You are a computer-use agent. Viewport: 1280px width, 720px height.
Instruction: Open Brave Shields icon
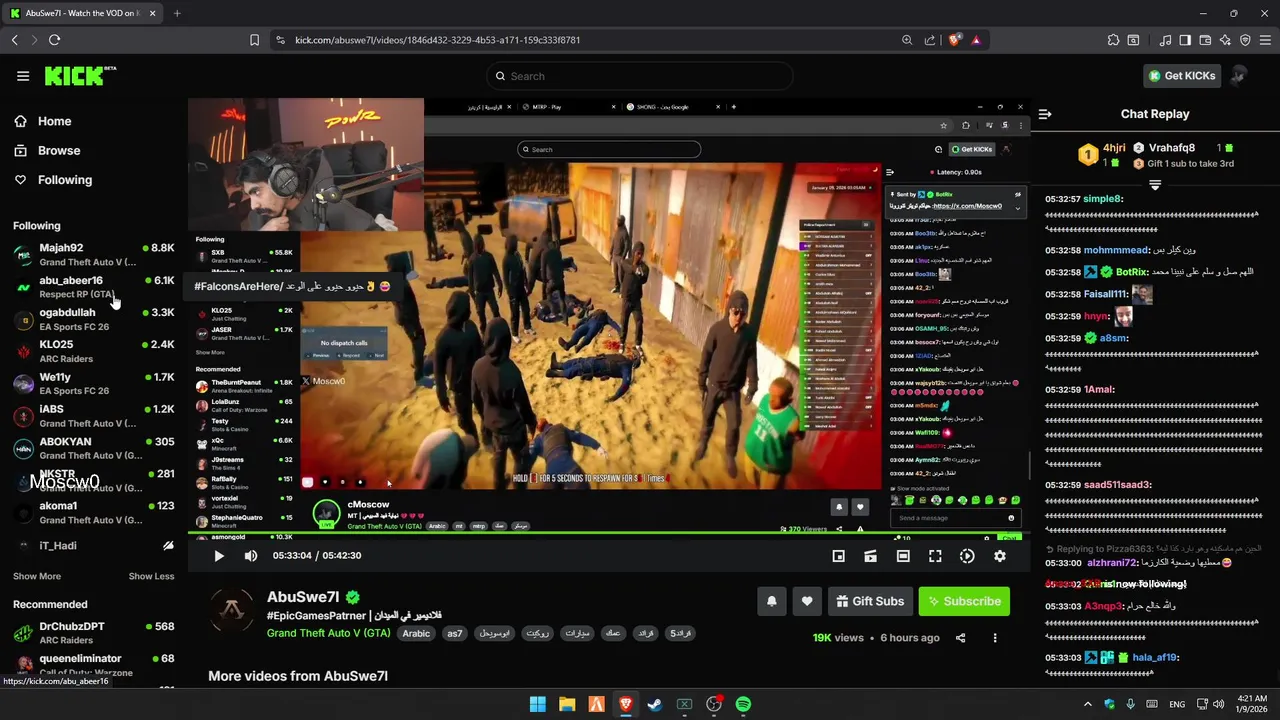pos(954,40)
